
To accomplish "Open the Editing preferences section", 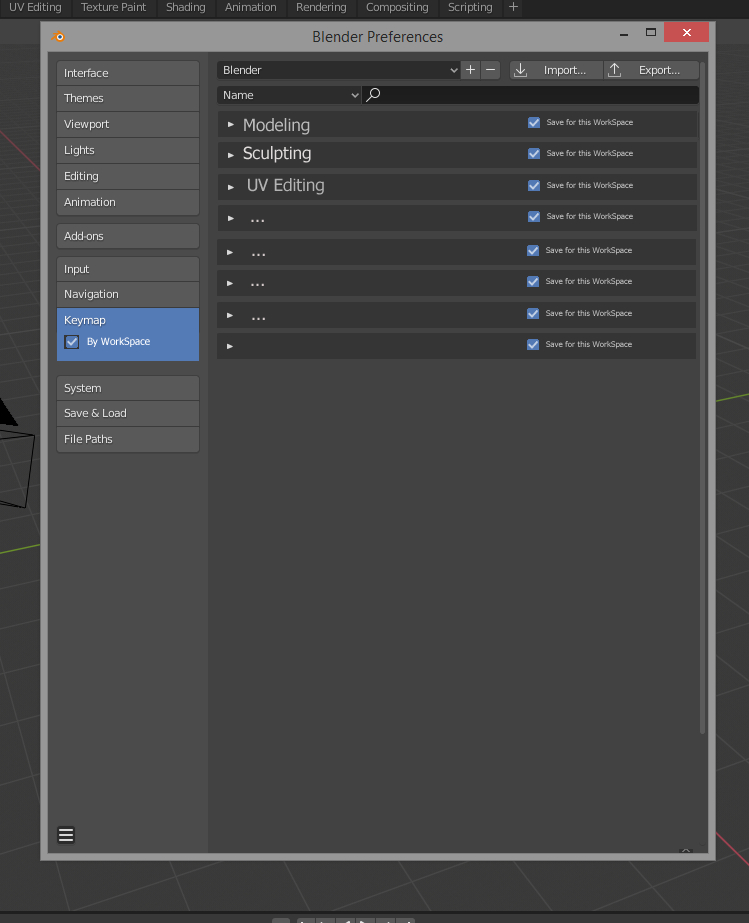I will click(x=128, y=176).
